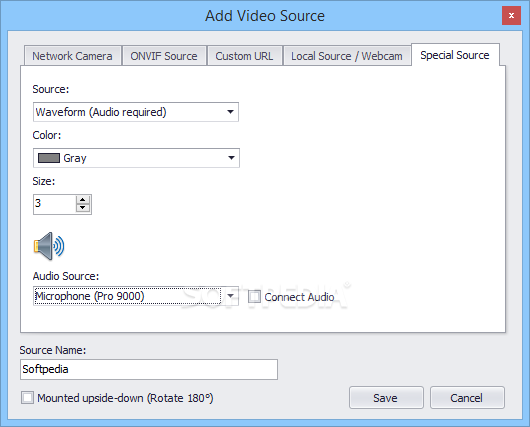Go to the Local Source / Webcam tab

(x=347, y=56)
